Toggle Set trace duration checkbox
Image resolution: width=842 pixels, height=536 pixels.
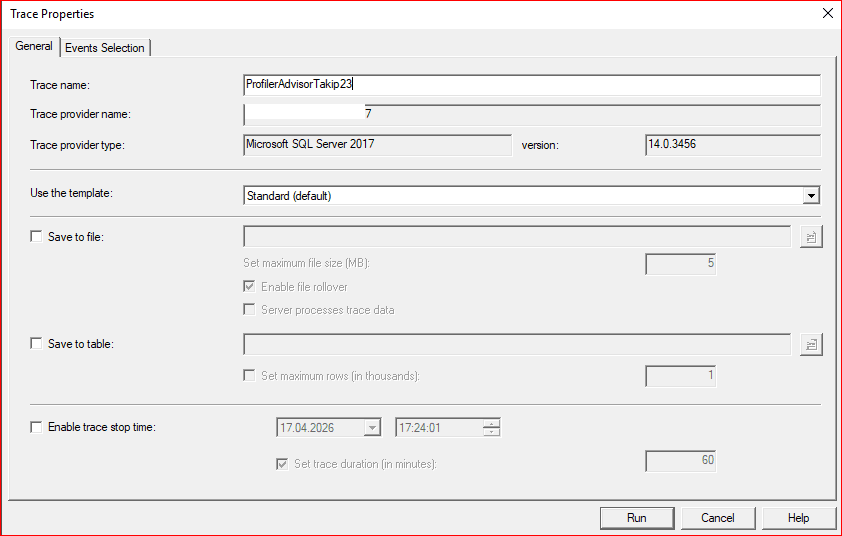[x=282, y=464]
